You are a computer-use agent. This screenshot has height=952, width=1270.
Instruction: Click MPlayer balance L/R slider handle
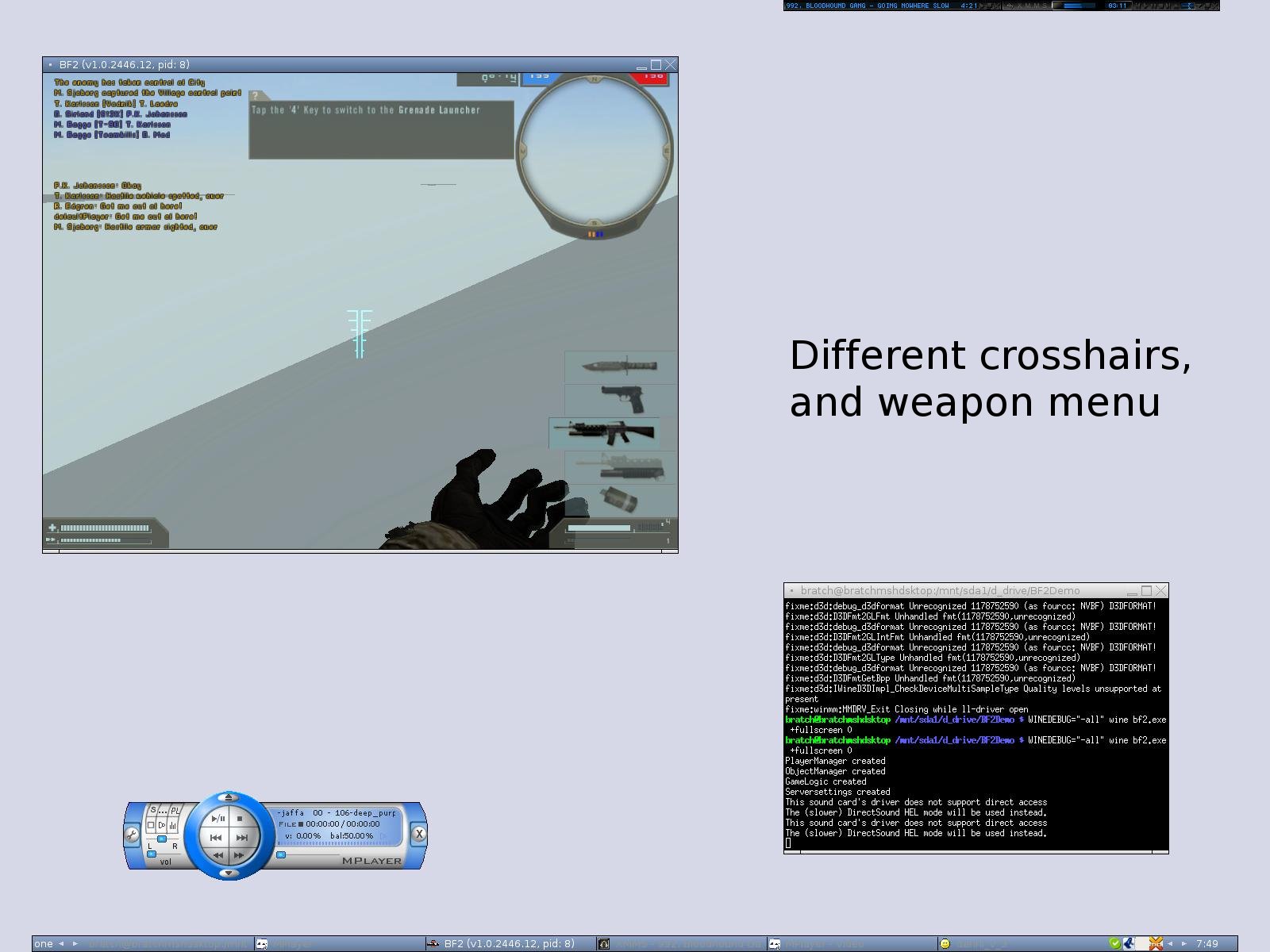(162, 839)
